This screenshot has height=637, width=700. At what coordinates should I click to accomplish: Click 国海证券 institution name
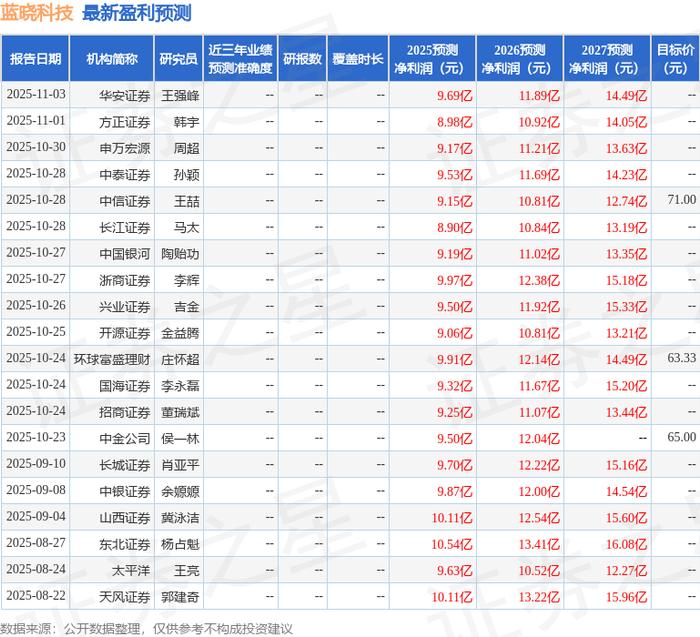click(125, 386)
